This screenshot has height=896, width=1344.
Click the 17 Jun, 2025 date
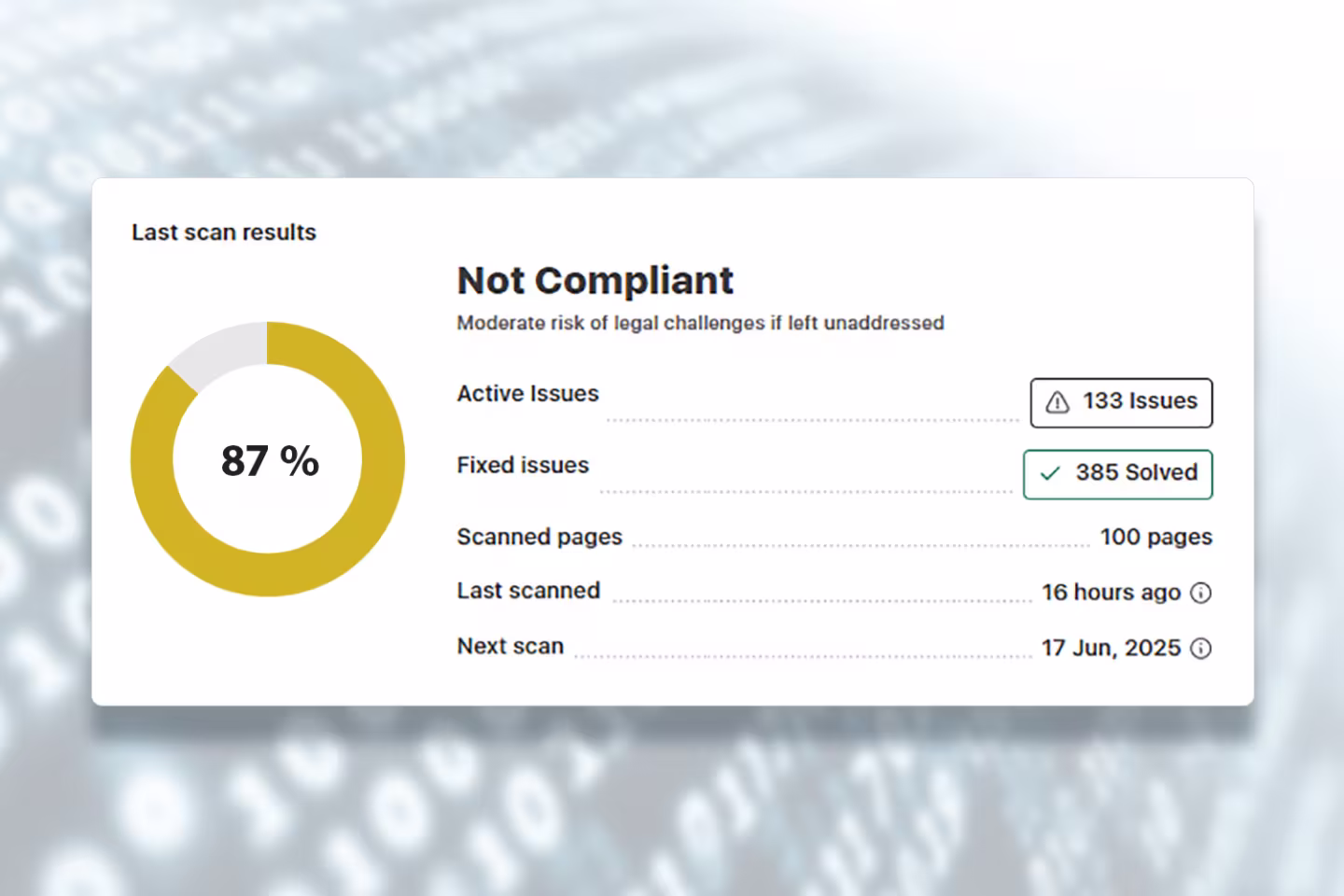click(1111, 648)
